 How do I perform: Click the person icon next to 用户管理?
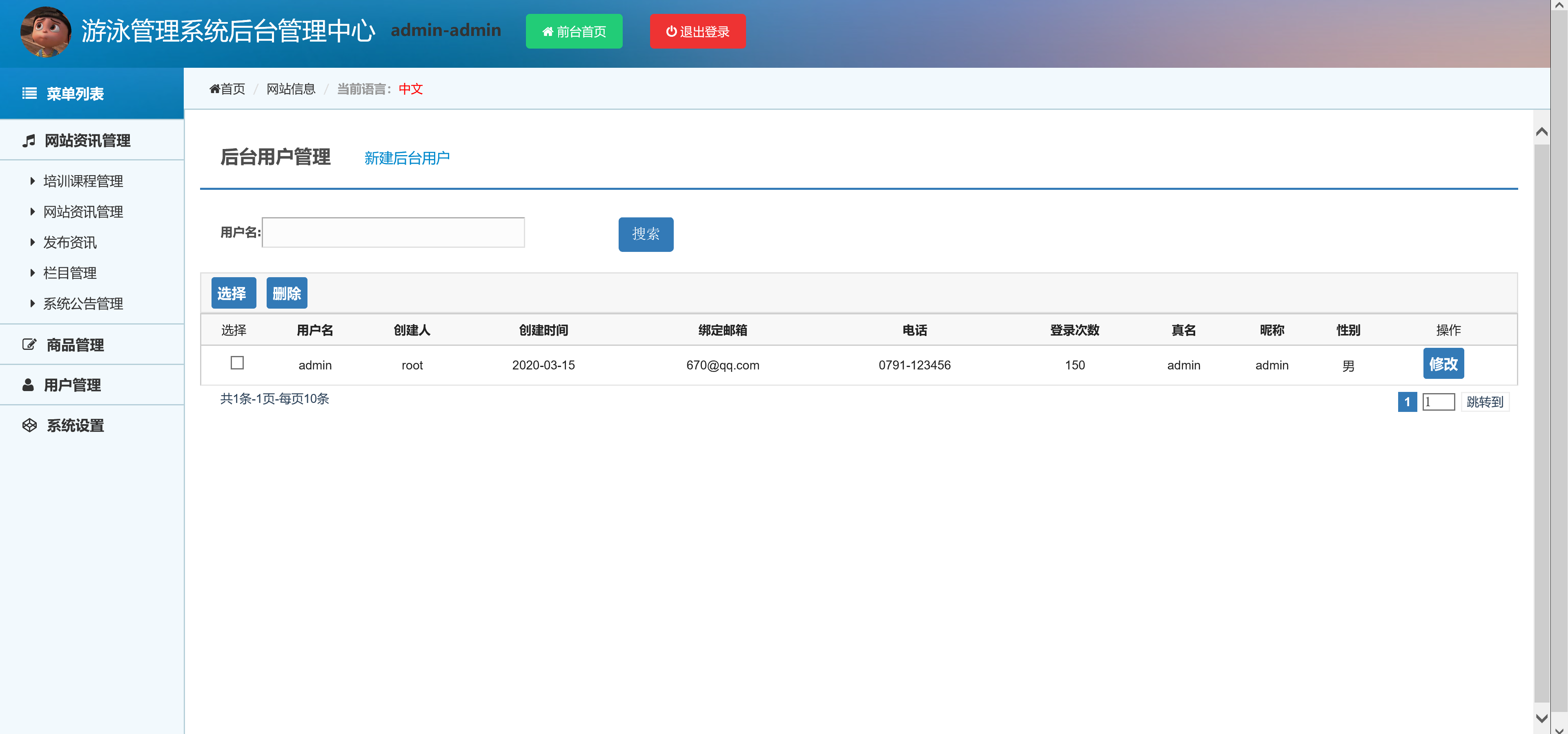[29, 385]
